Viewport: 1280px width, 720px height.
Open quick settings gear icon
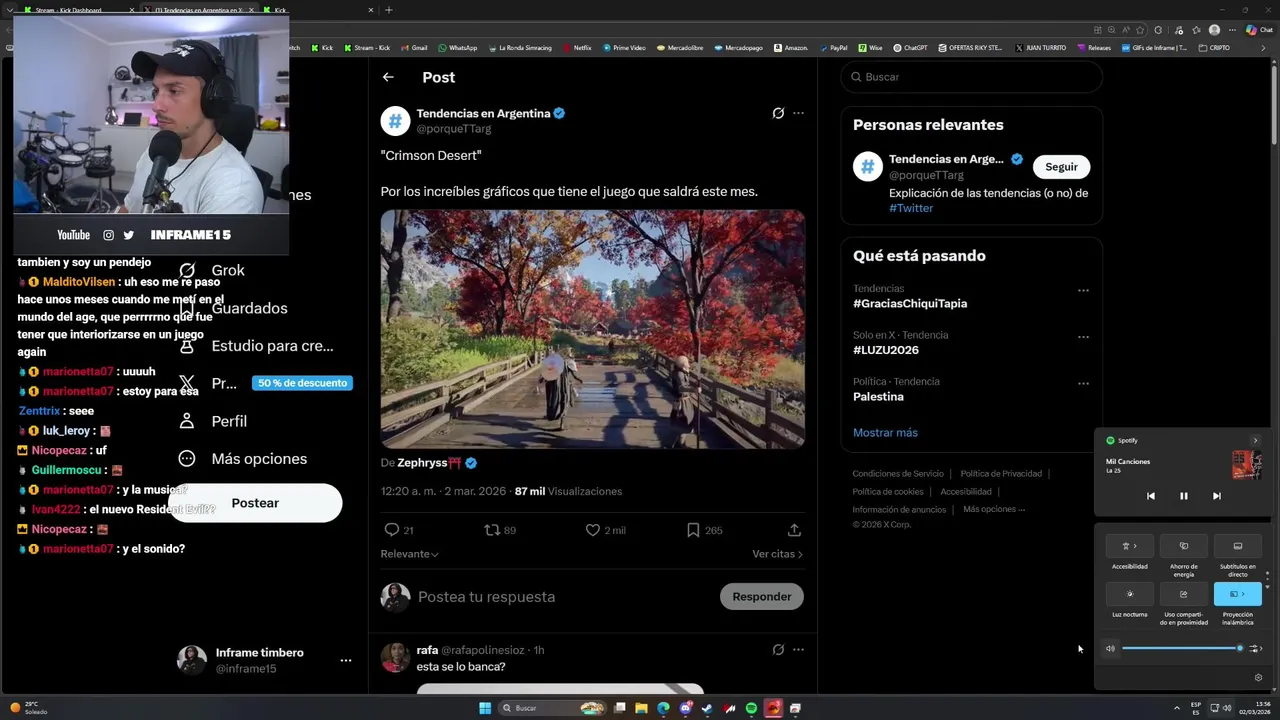pyautogui.click(x=1258, y=677)
